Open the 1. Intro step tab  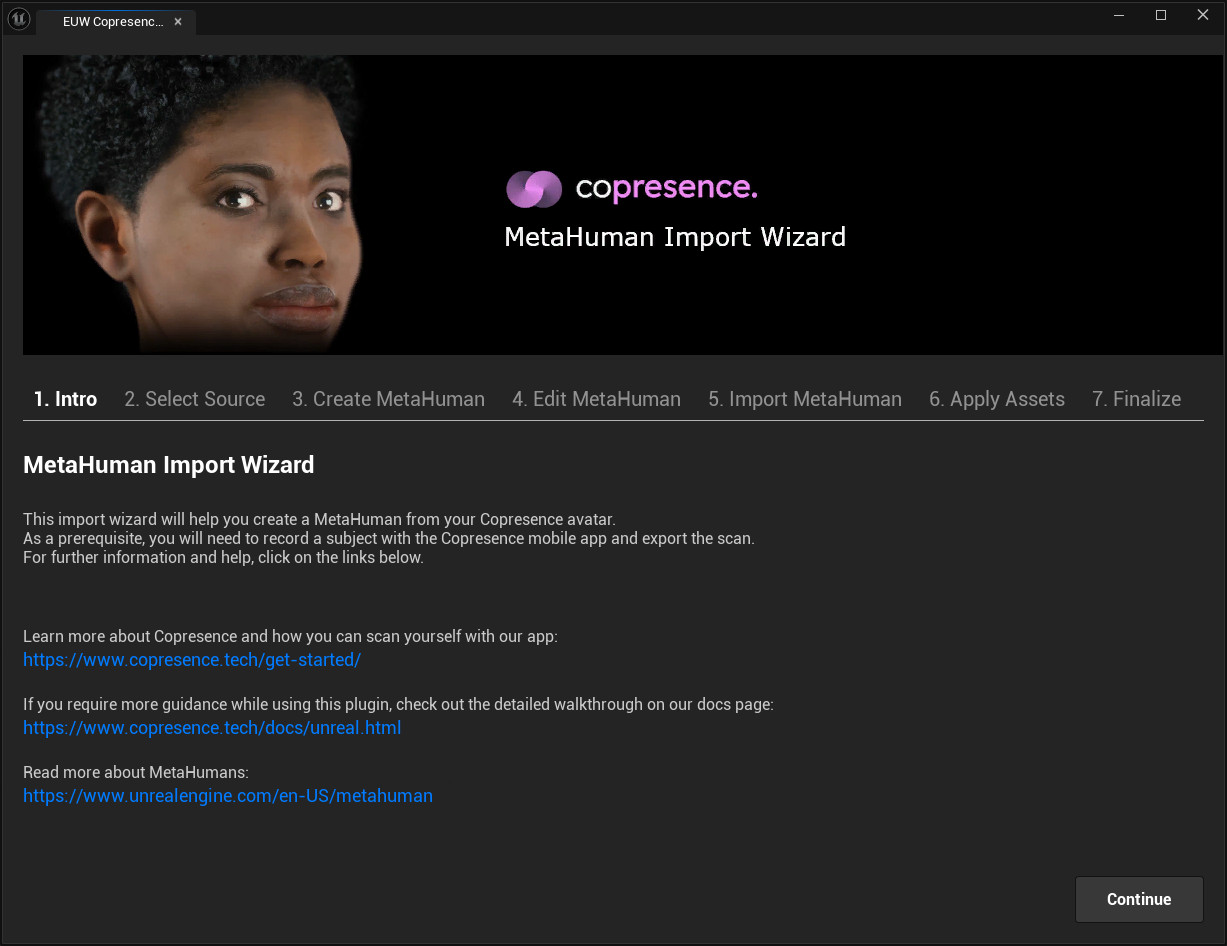[65, 399]
